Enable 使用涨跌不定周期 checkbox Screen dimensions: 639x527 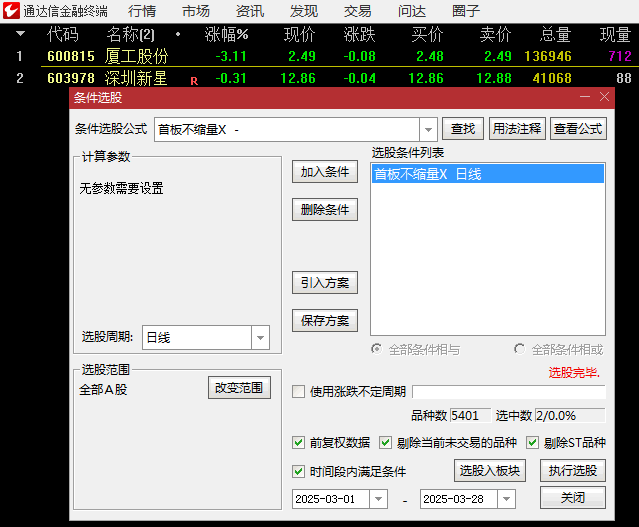[x=298, y=392]
